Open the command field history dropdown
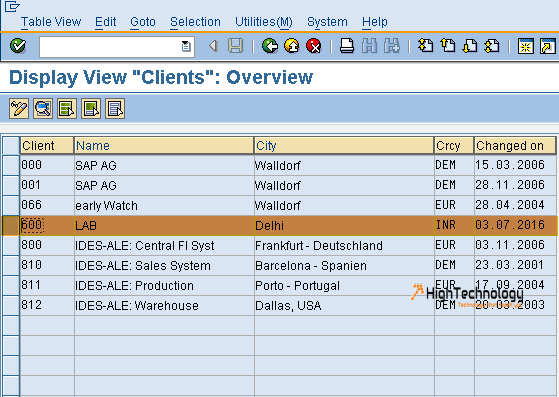Viewport: 559px width, 397px height. coord(186,46)
